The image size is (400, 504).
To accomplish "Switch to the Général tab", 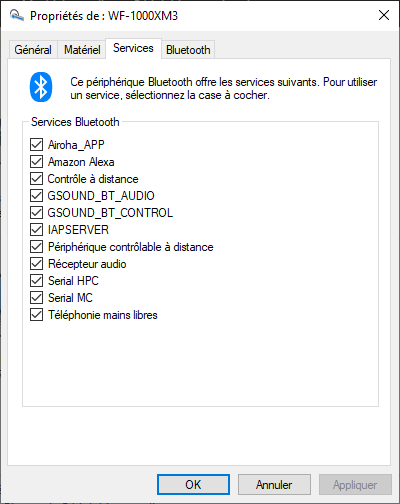I will [x=33, y=50].
